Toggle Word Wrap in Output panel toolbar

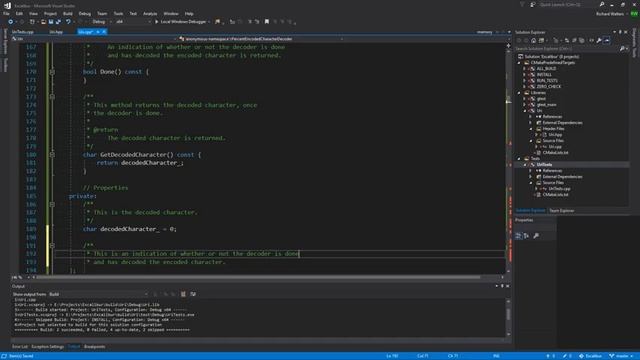(x=193, y=294)
